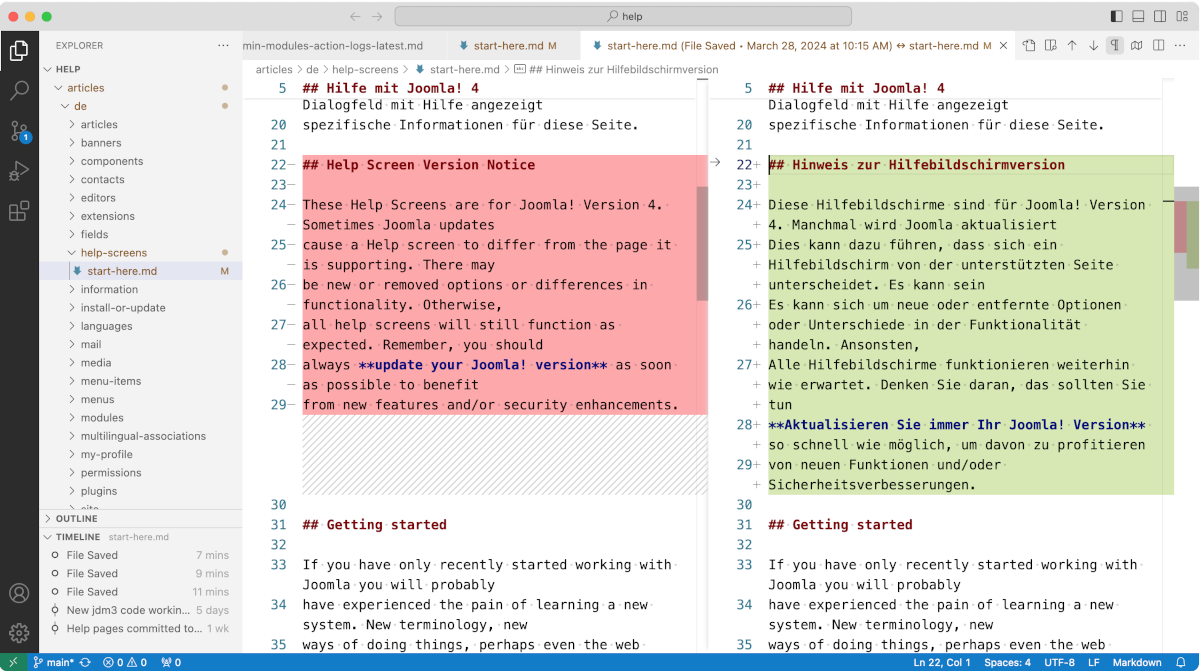
Task: Toggle collapse unchanged regions paragraph icon
Action: click(x=1115, y=45)
